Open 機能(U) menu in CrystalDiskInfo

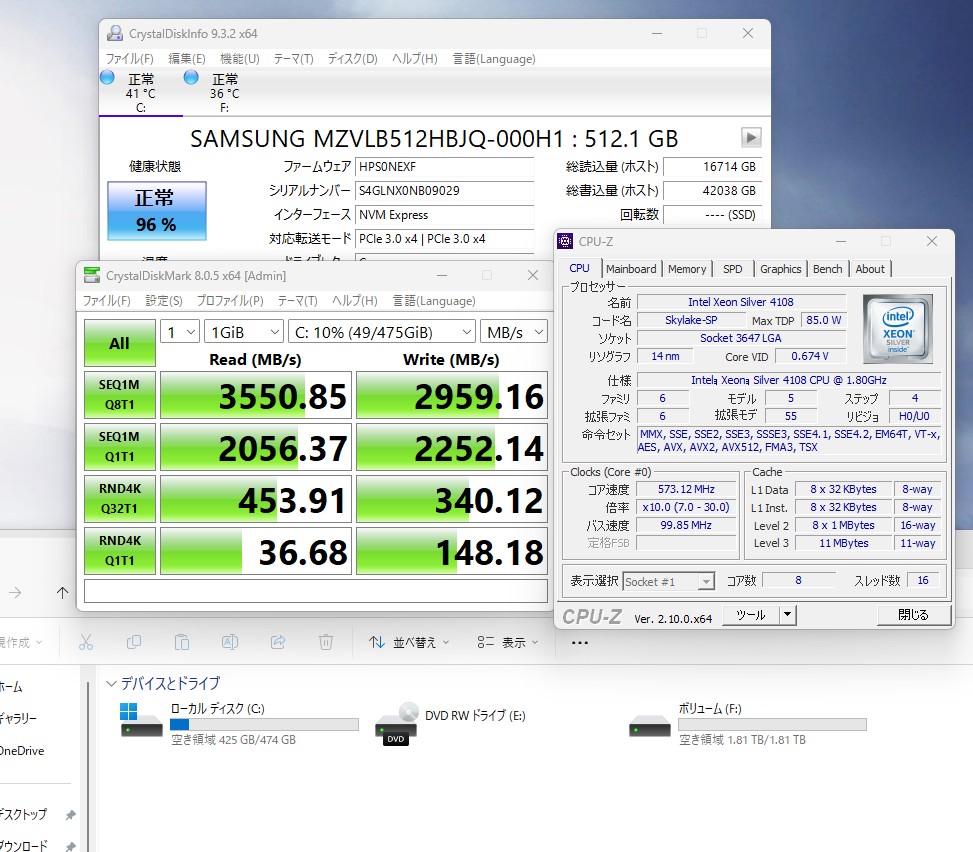[x=240, y=58]
